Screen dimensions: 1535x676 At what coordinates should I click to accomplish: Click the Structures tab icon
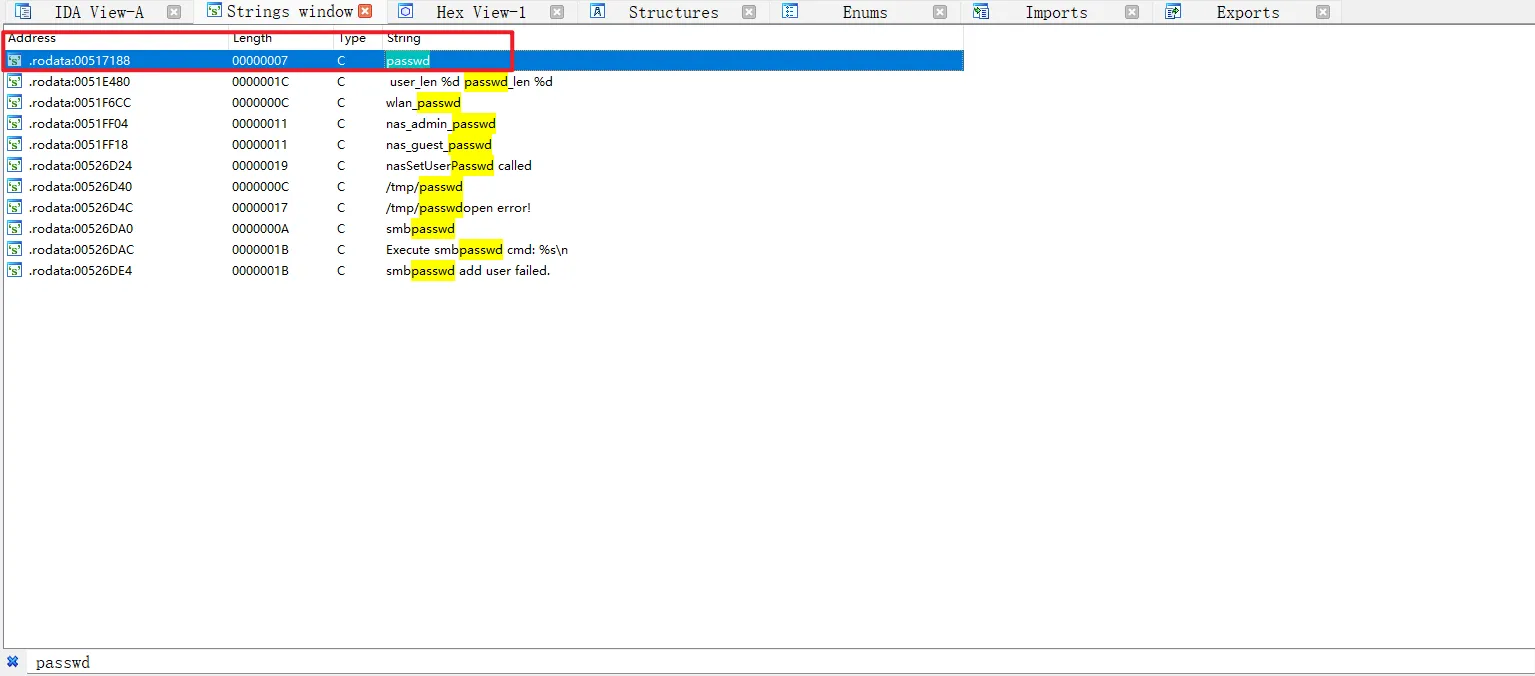click(598, 12)
